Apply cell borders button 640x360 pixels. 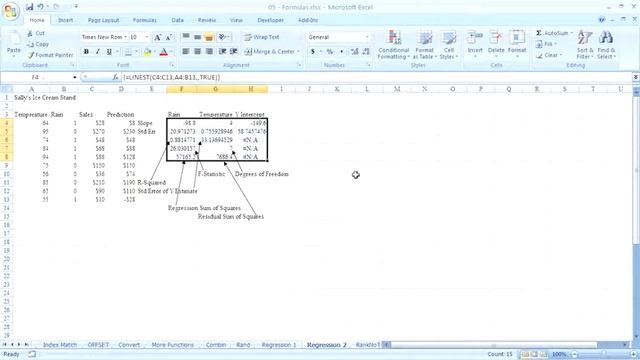[128, 52]
